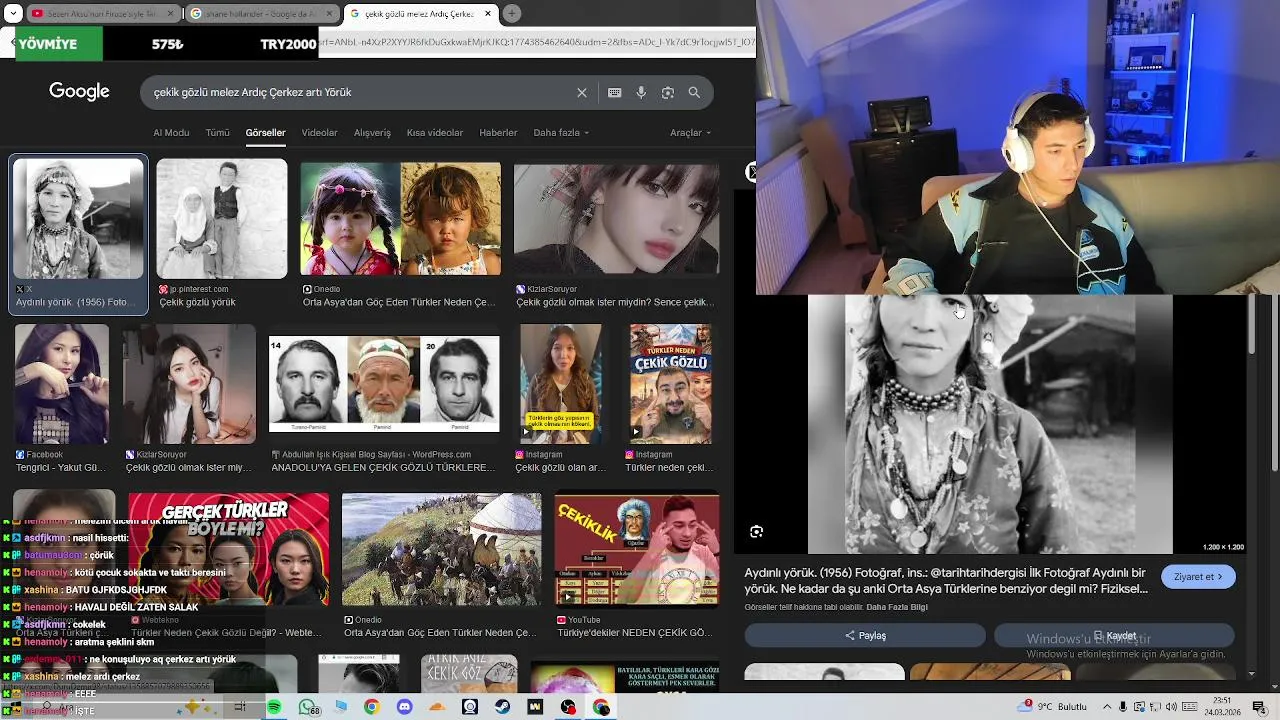Viewport: 1280px width, 720px height.
Task: Click the Webtekno source label
Action: pyautogui.click(x=160, y=619)
